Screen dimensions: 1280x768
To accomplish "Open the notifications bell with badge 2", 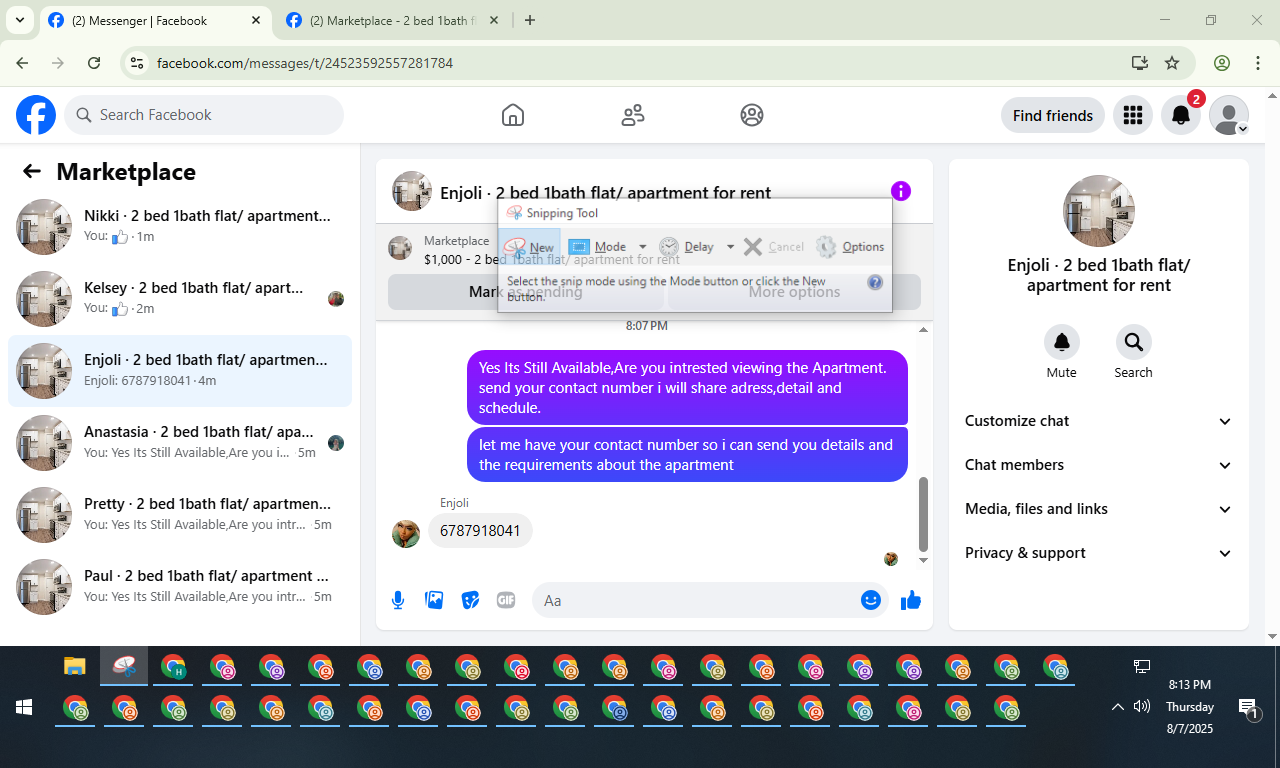I will click(1181, 115).
